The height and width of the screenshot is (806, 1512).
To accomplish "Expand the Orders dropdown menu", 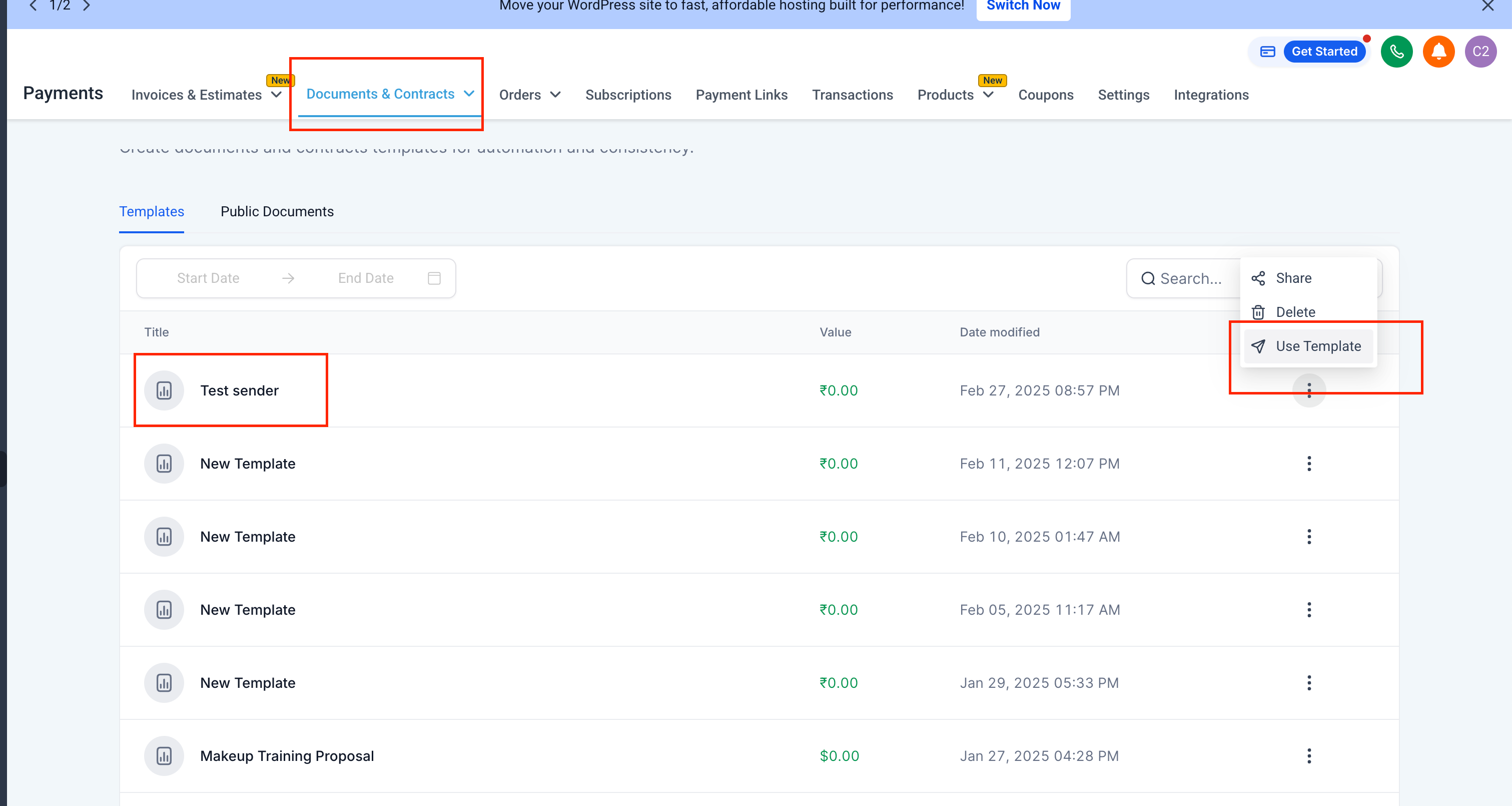I will (x=529, y=95).
